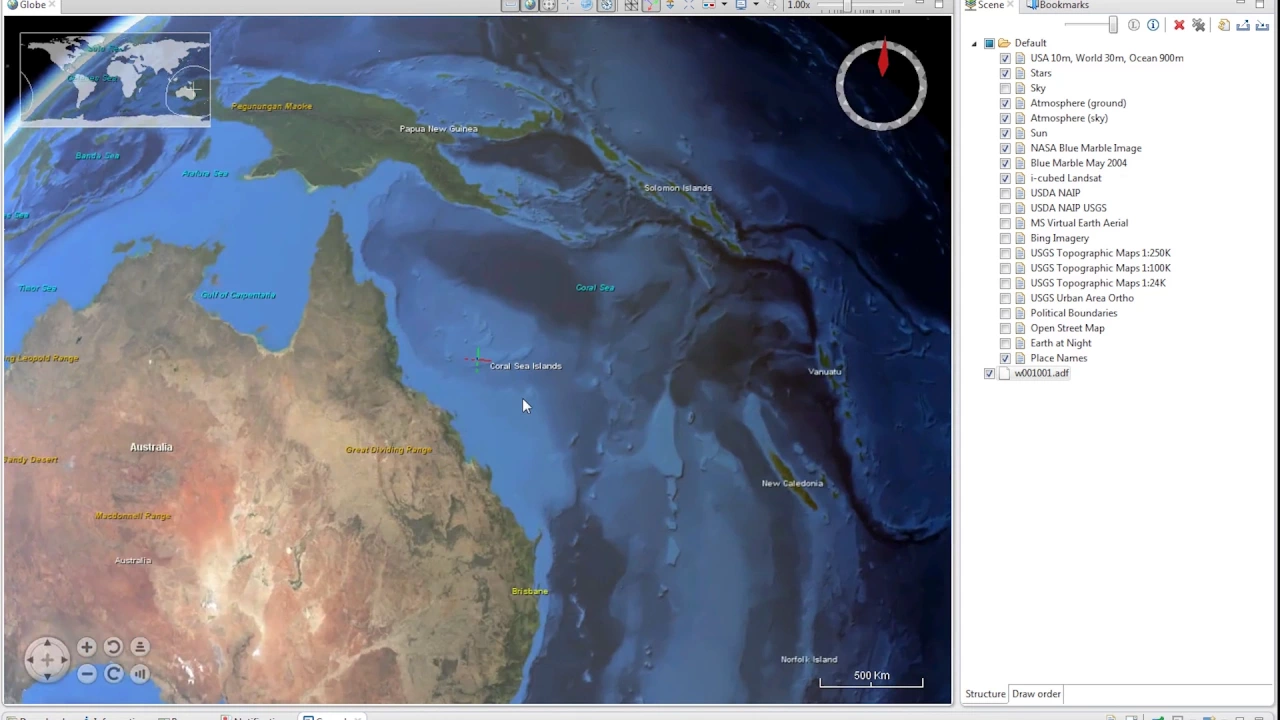Click the export layer arrow-up icon
Image resolution: width=1280 pixels, height=720 pixels.
(1243, 25)
